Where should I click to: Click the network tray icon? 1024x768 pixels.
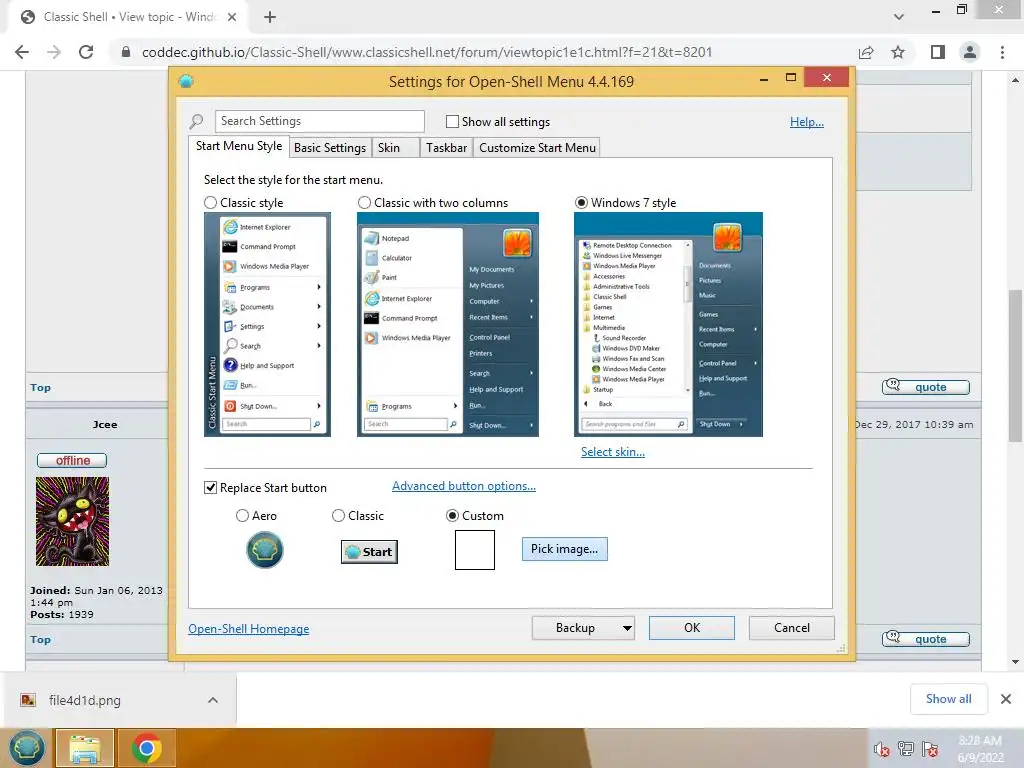click(x=906, y=749)
